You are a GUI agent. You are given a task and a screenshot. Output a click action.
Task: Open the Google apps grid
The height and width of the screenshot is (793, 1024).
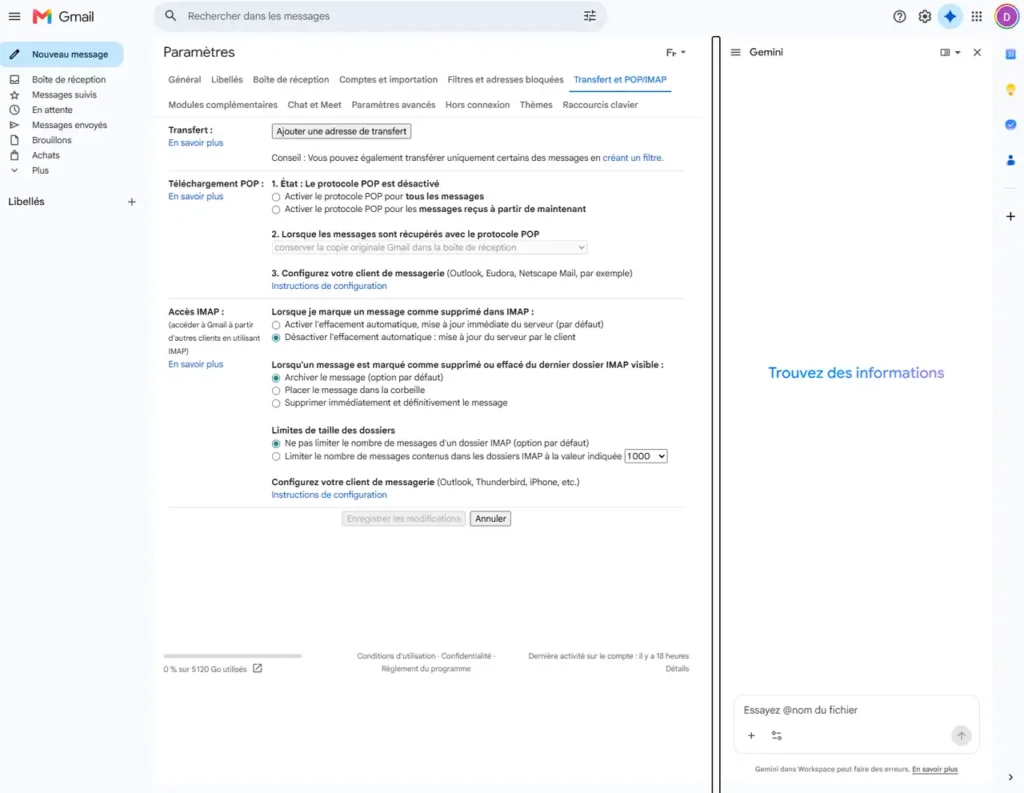(x=976, y=16)
